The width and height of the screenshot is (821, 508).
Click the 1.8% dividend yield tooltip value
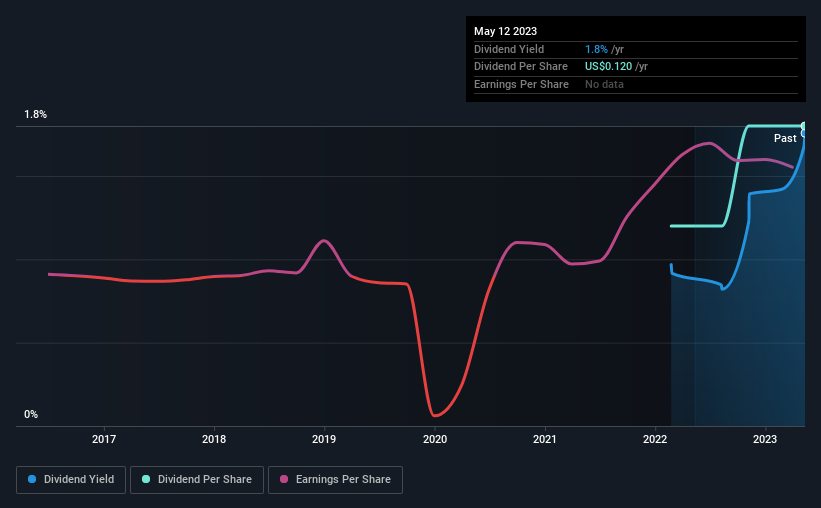point(596,49)
